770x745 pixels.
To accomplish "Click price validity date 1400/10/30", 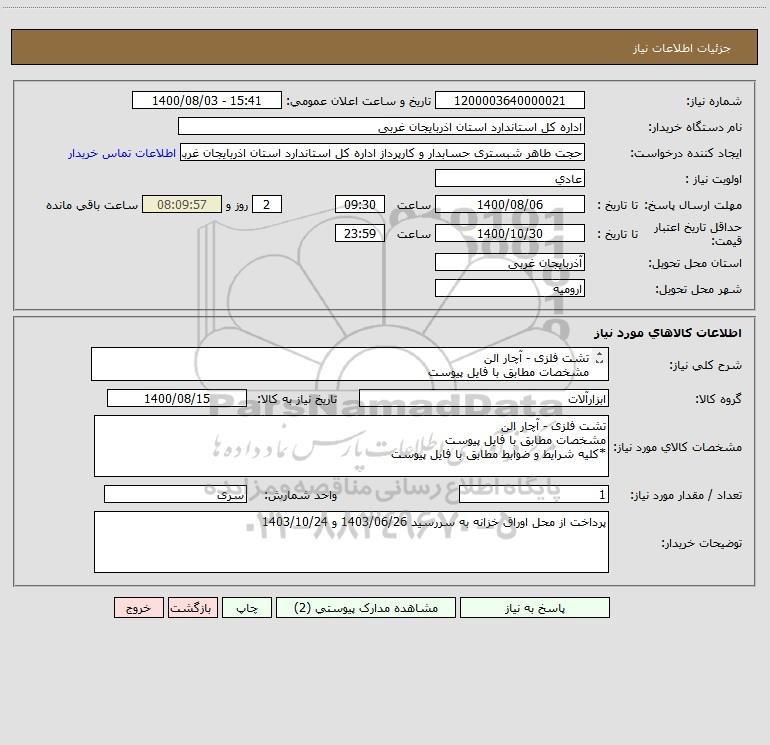I will (510, 233).
